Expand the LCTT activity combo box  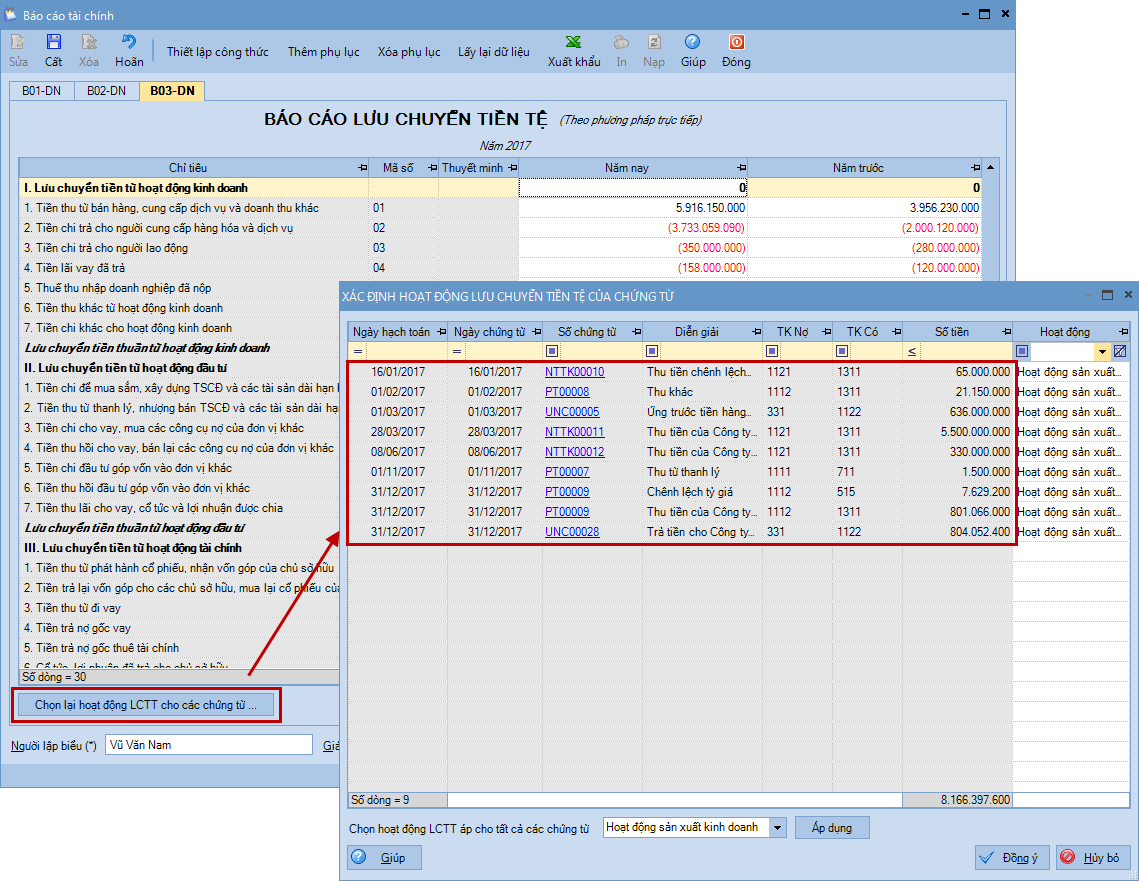coord(778,828)
